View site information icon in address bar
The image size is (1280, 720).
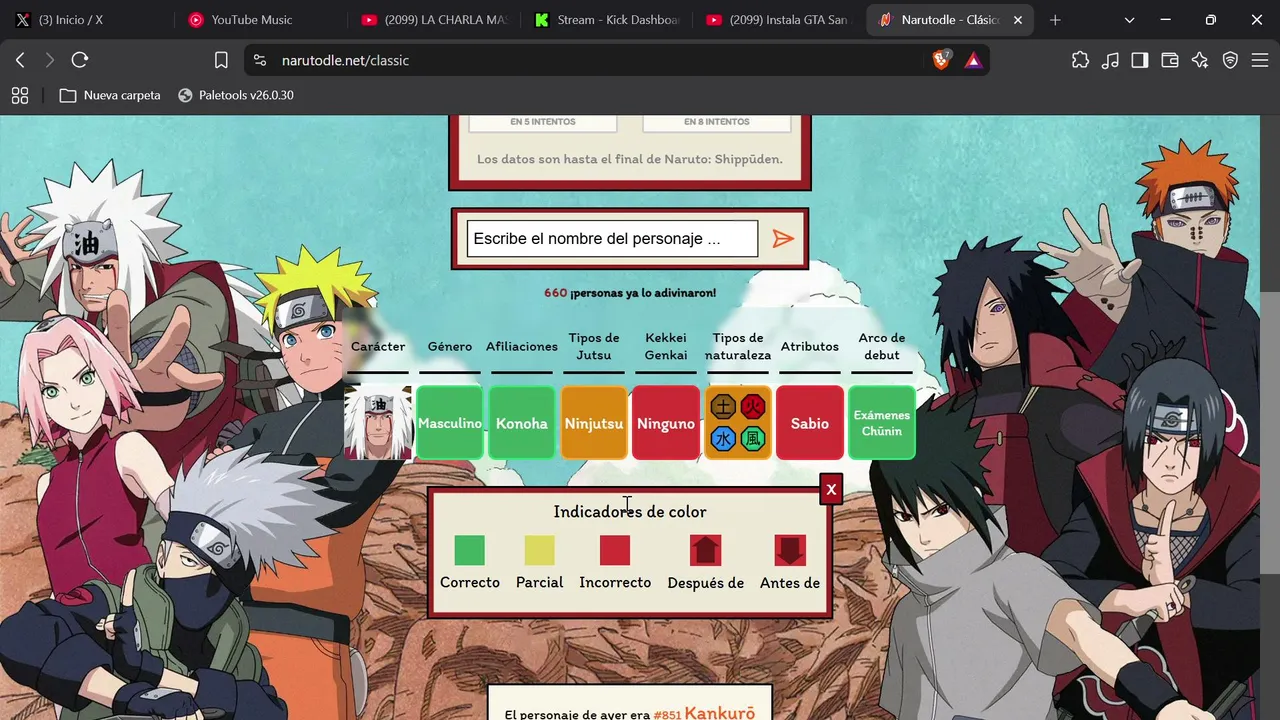pos(260,60)
